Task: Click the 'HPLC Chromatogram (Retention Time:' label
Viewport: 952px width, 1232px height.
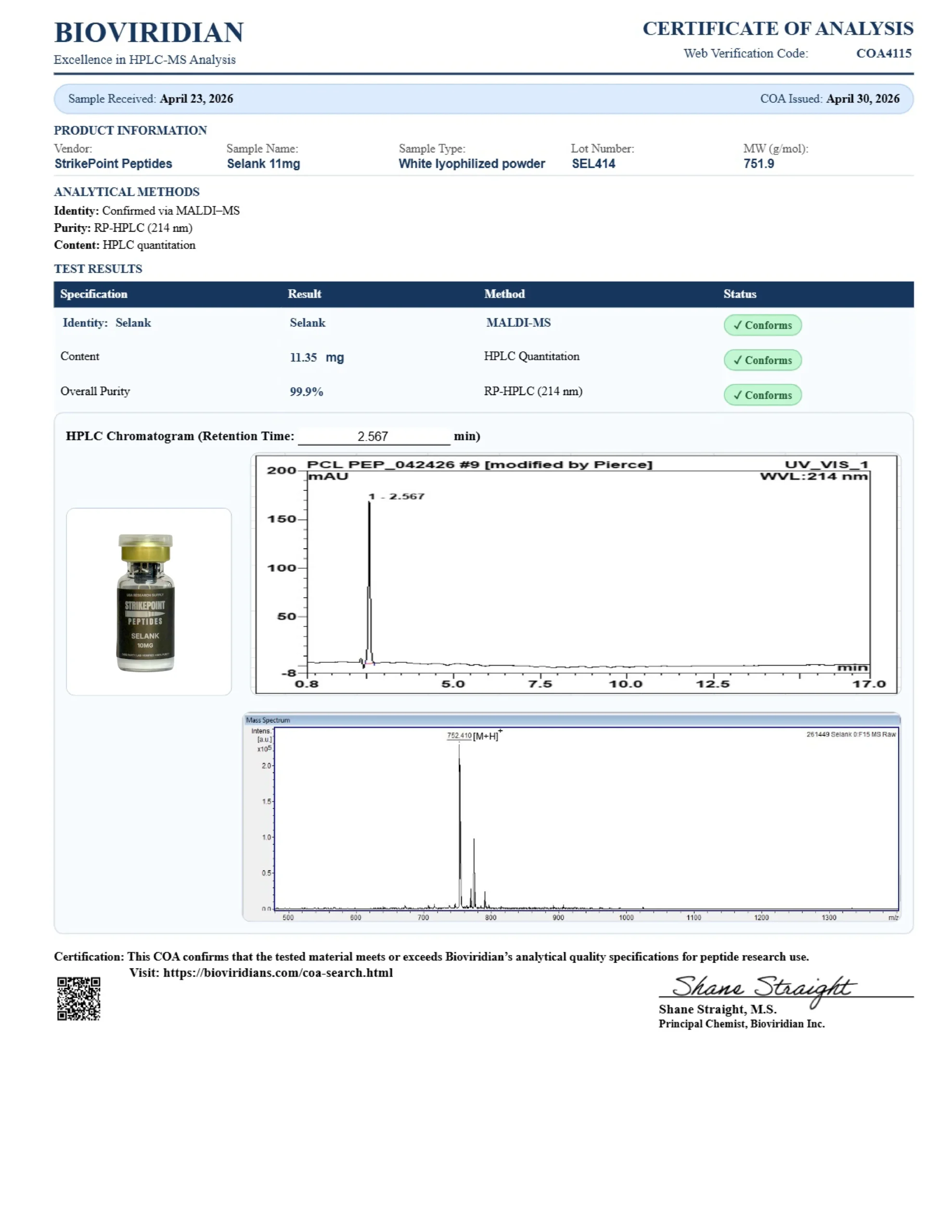Action: [180, 436]
